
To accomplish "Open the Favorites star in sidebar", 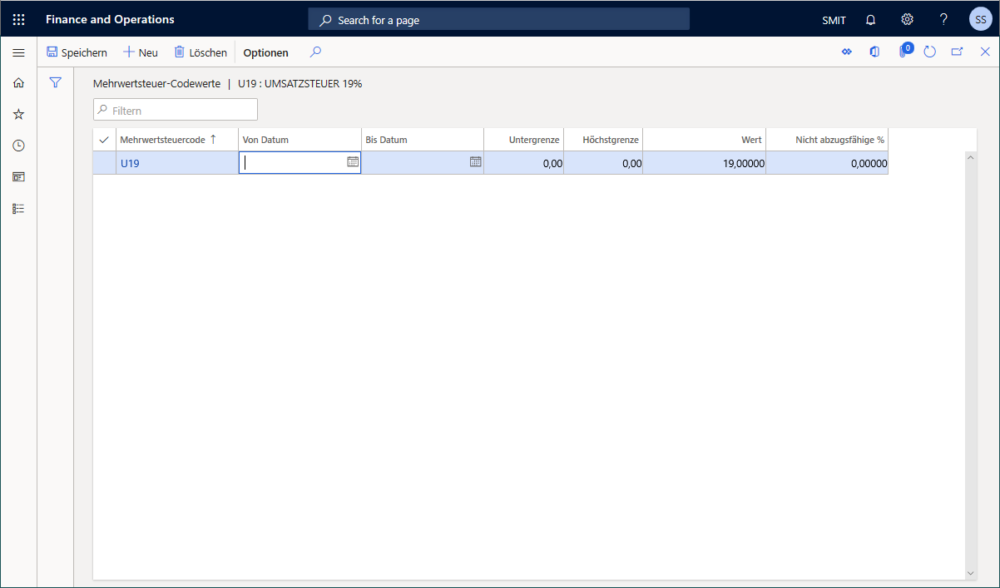I will (17, 113).
